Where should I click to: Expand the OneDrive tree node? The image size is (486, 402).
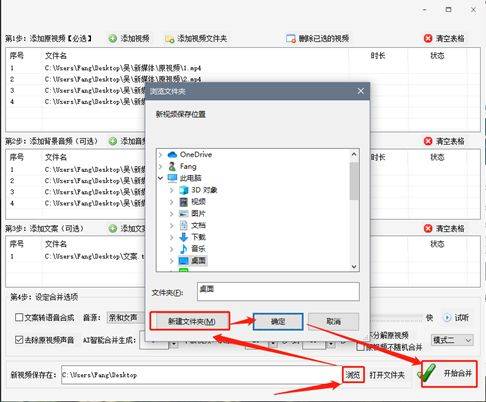click(x=160, y=155)
